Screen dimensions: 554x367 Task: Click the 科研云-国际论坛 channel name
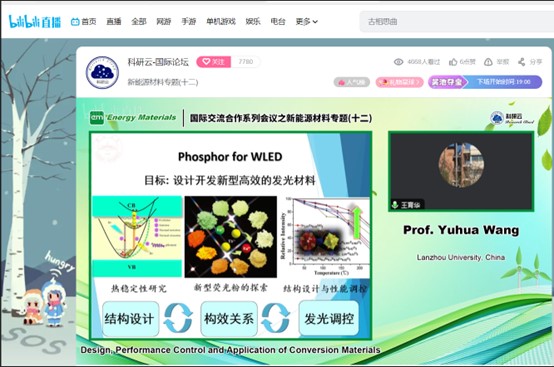[158, 62]
